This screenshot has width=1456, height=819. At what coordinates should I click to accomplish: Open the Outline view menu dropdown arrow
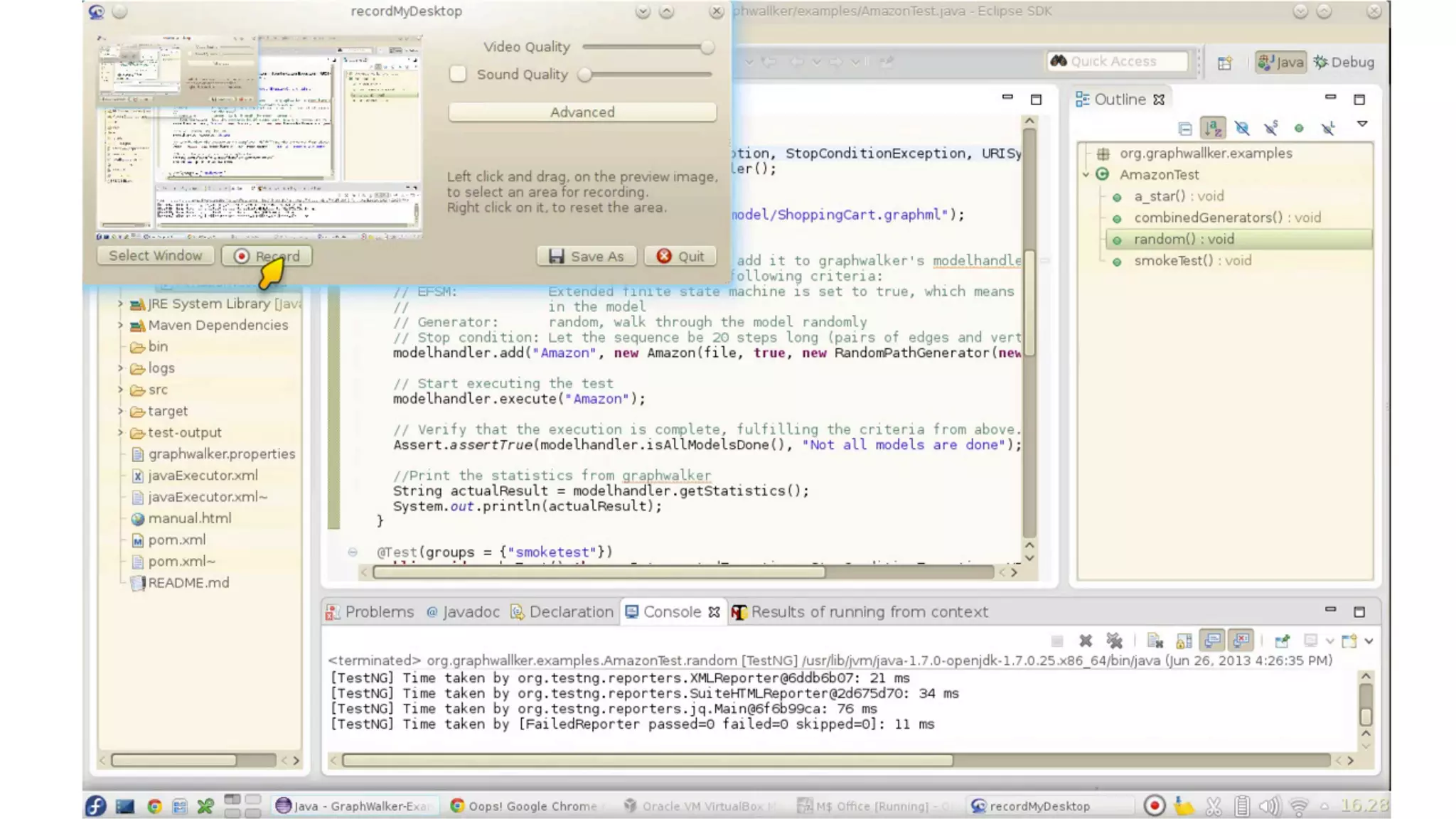point(1362,124)
